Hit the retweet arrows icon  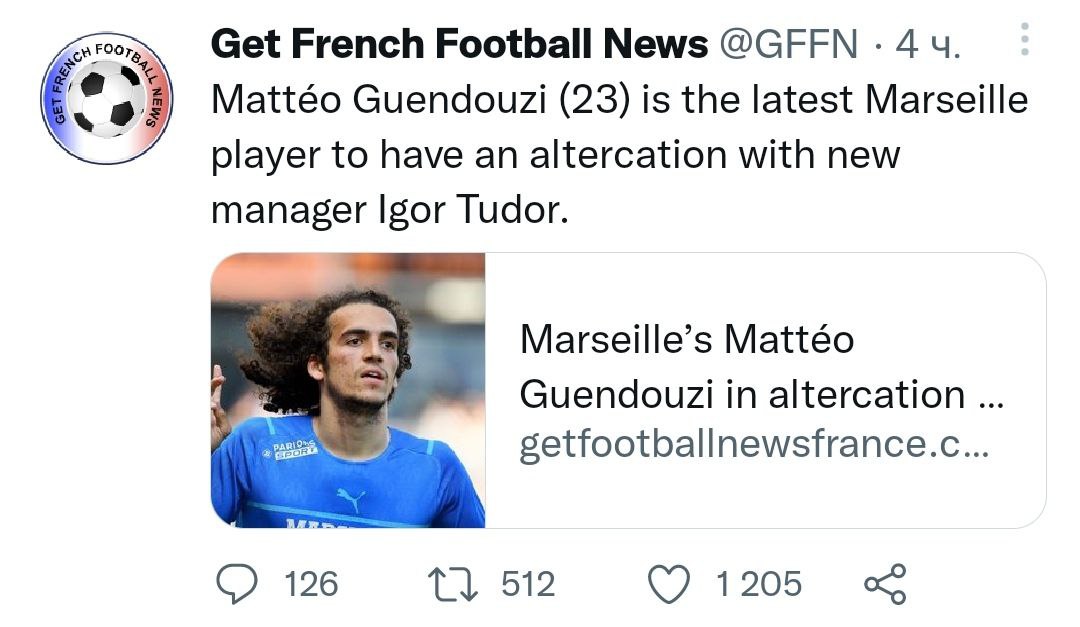click(454, 584)
